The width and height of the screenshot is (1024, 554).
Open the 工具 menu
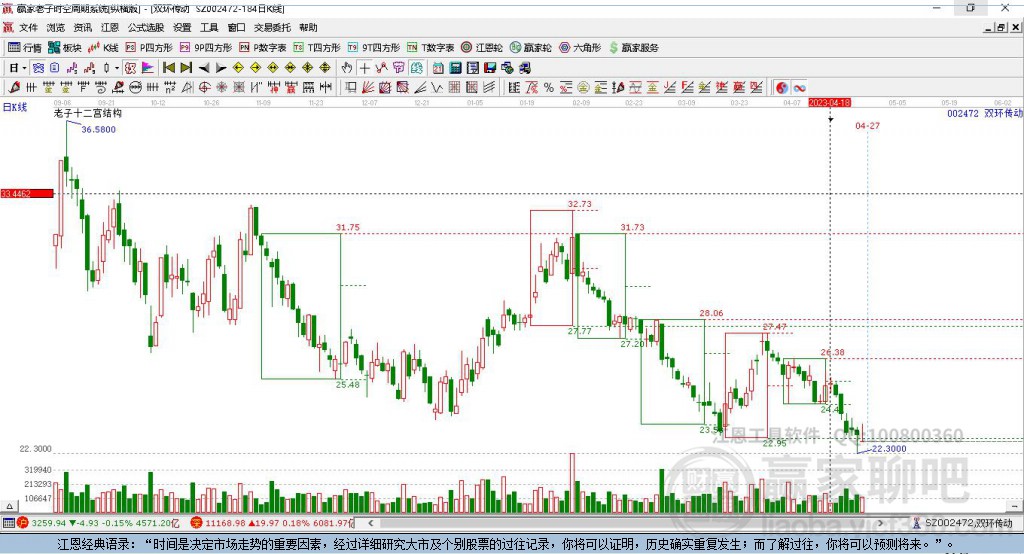coord(209,27)
